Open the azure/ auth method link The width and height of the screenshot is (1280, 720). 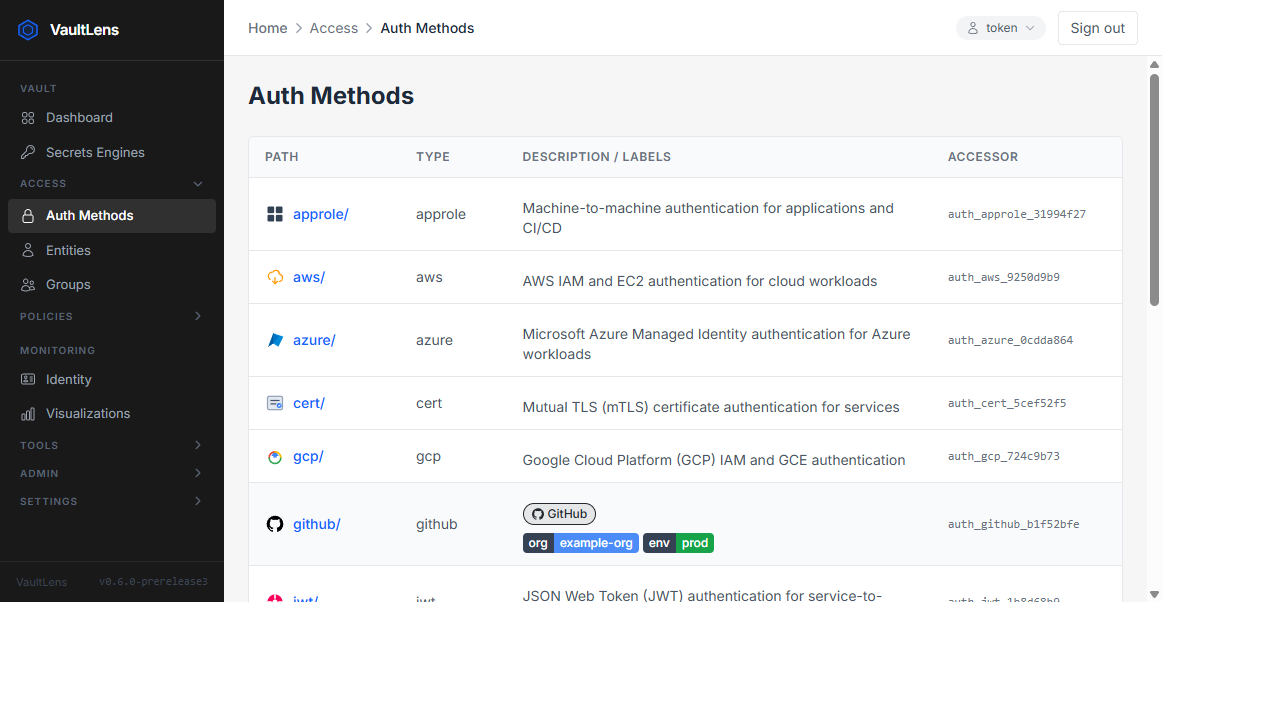314,340
